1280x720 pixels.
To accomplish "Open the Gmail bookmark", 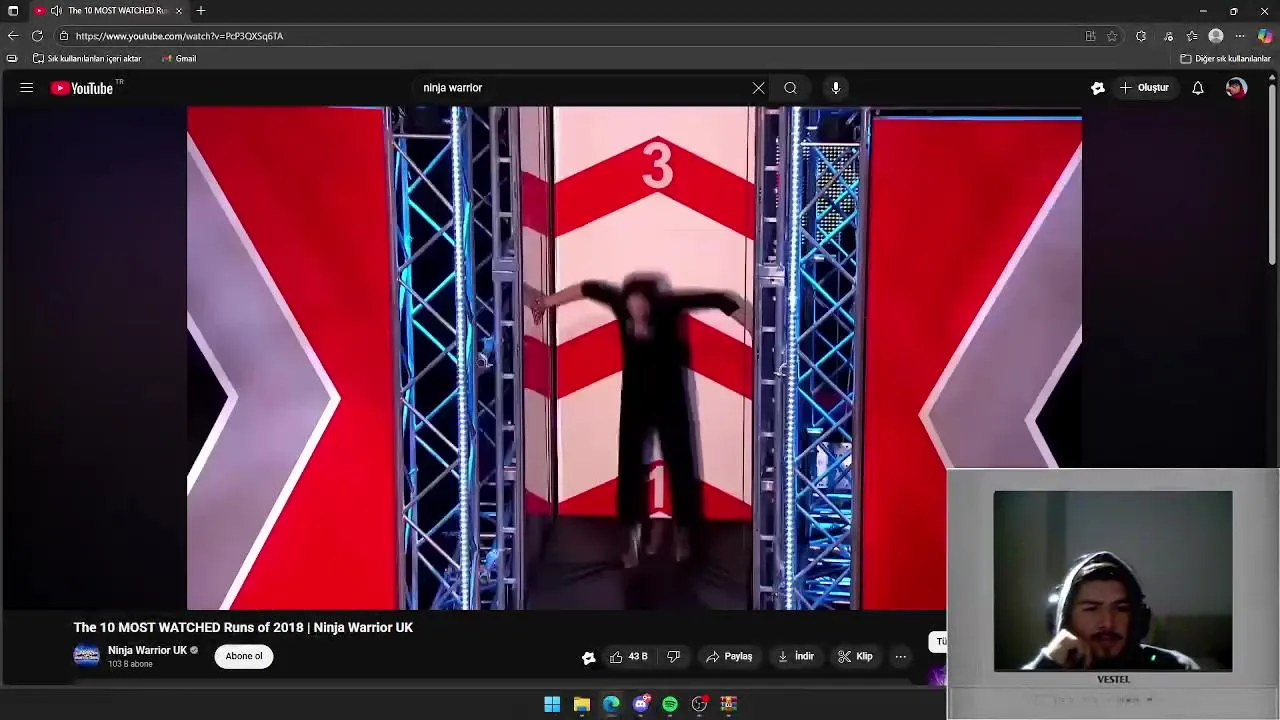I will tap(179, 59).
